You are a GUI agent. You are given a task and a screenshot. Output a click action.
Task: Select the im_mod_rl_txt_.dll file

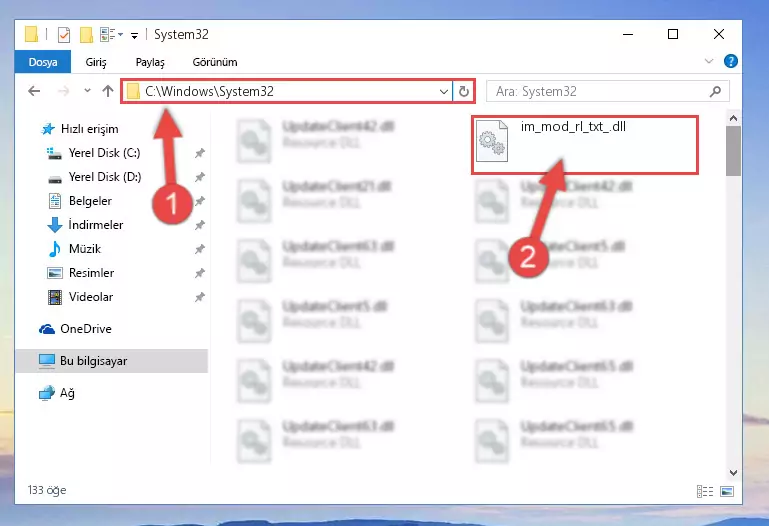point(585,145)
